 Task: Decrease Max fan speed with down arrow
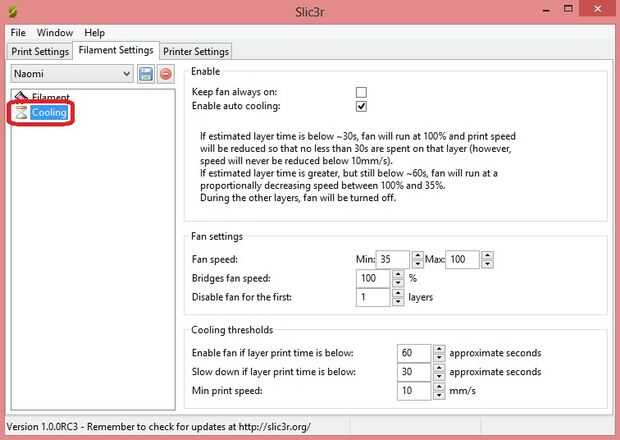(488, 264)
